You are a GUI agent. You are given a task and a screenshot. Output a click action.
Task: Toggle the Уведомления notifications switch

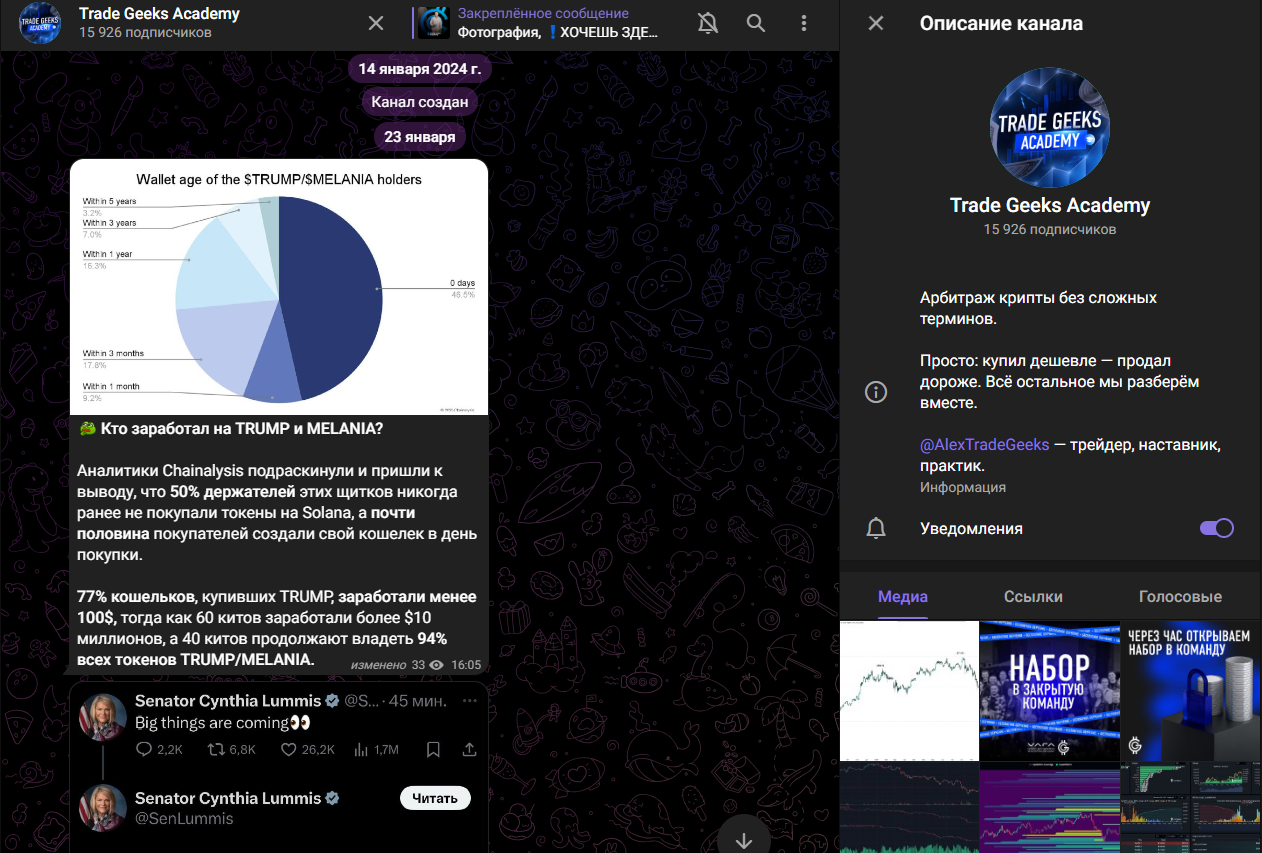(x=1217, y=528)
